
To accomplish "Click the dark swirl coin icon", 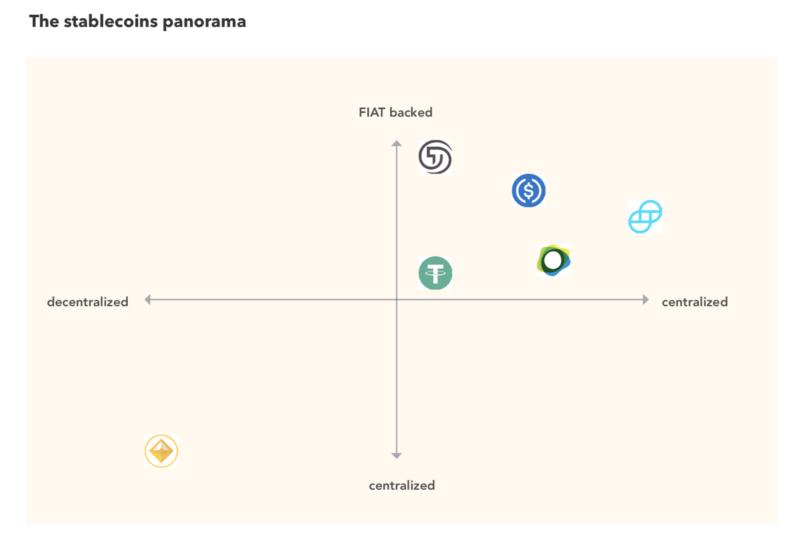I will (435, 157).
